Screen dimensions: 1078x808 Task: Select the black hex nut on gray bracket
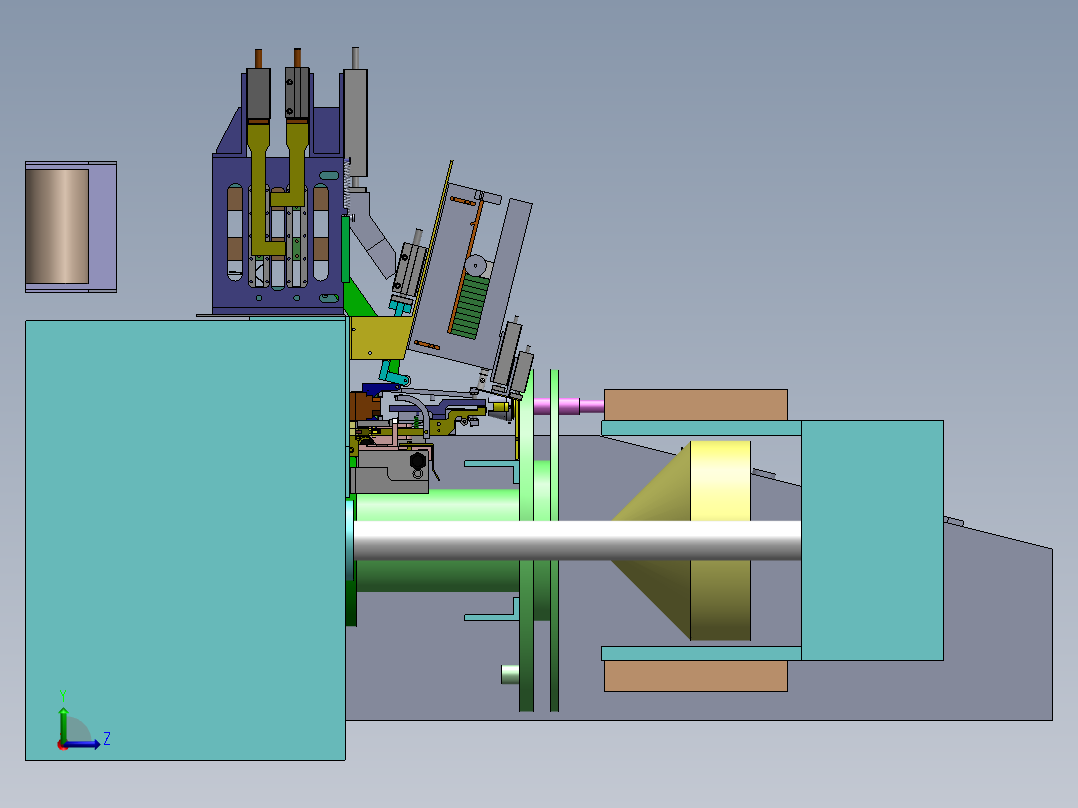pyautogui.click(x=418, y=460)
